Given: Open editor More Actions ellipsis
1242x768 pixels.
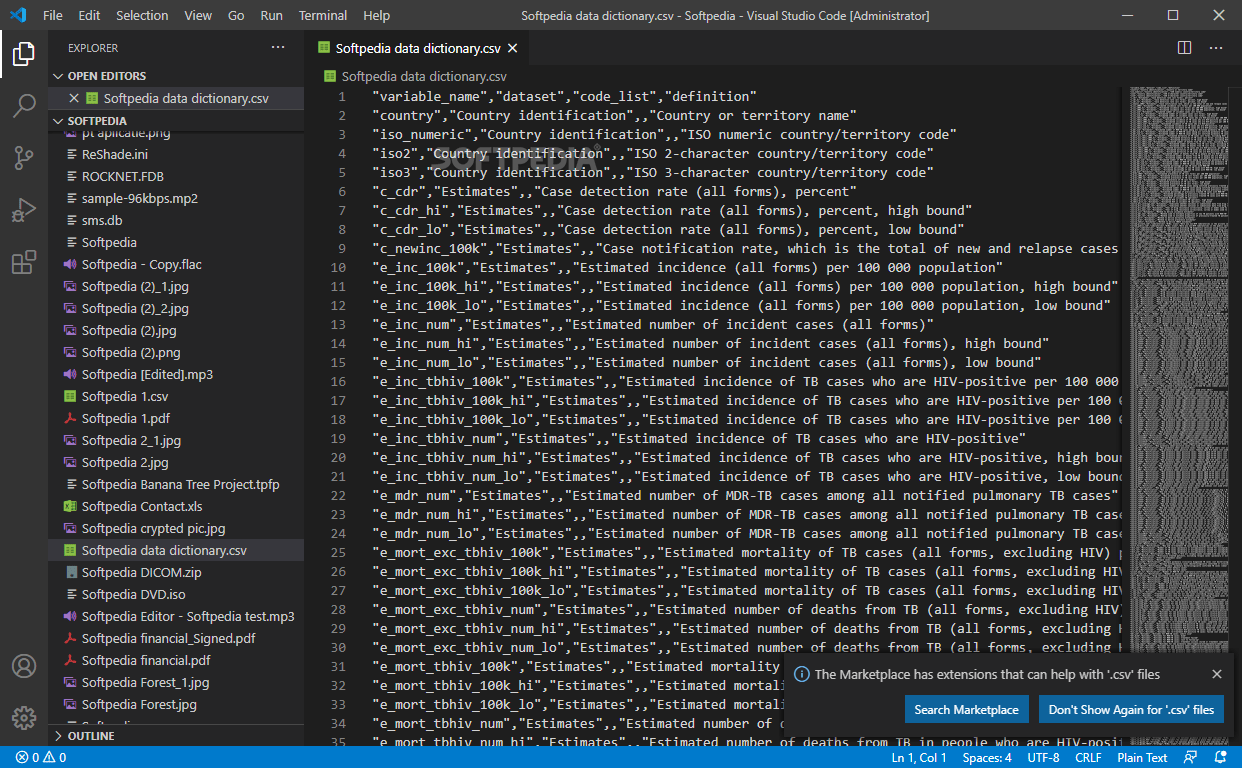Looking at the screenshot, I should 1216,47.
